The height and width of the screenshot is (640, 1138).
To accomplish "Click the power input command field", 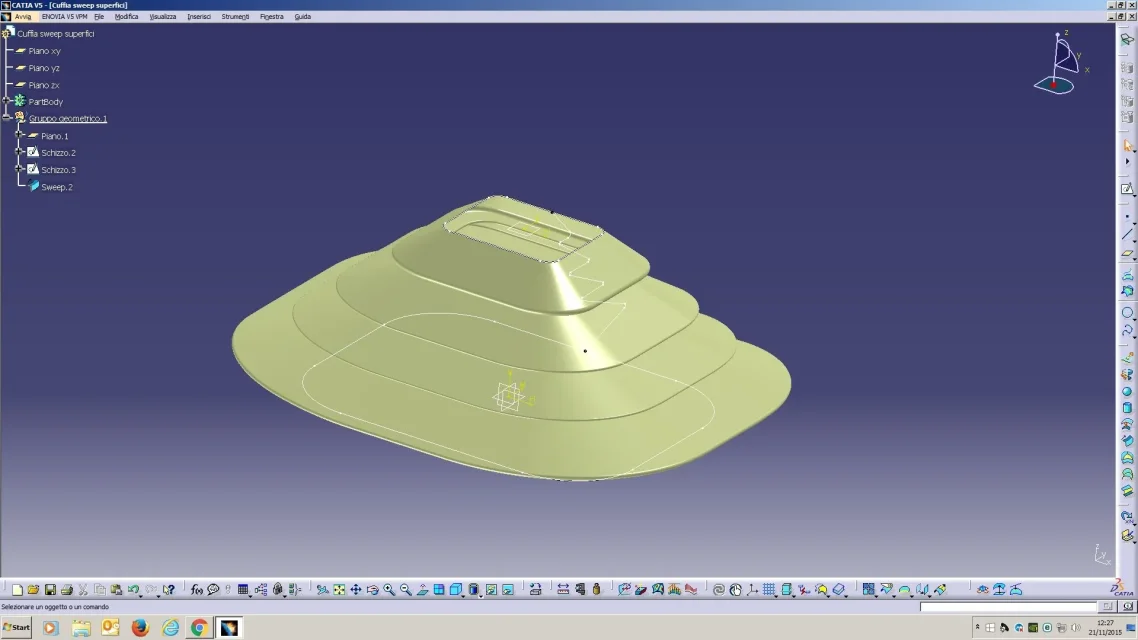I will point(1008,607).
